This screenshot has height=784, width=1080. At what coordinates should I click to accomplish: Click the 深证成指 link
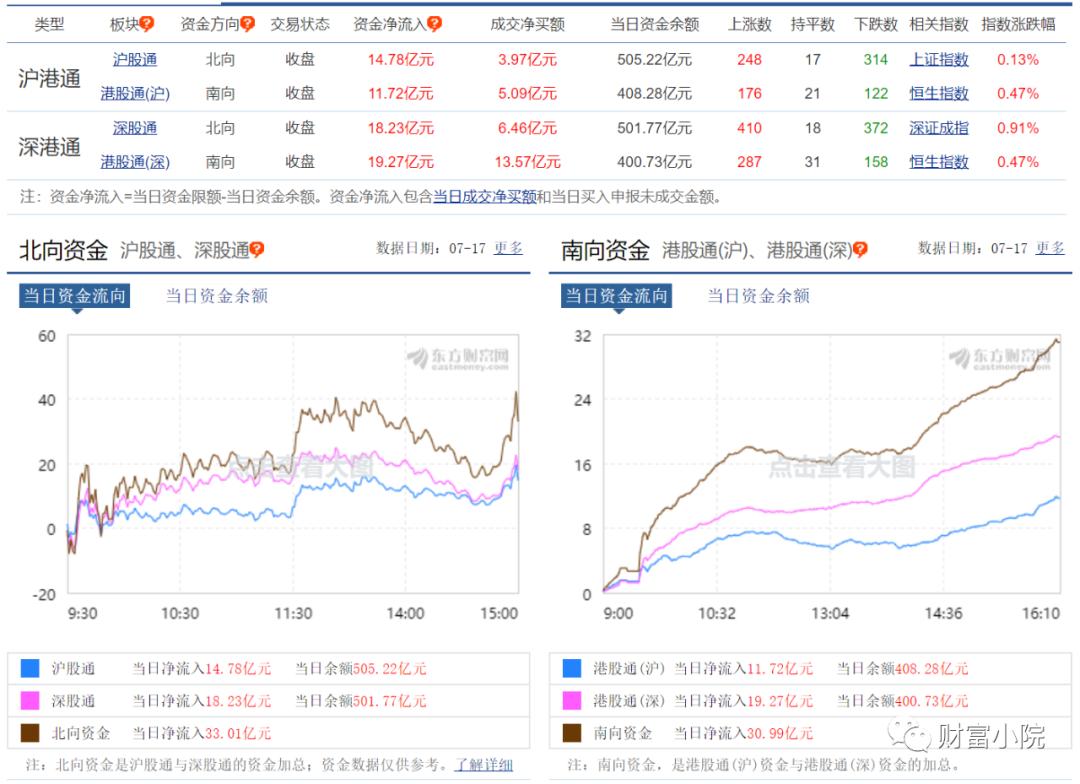coord(942,127)
